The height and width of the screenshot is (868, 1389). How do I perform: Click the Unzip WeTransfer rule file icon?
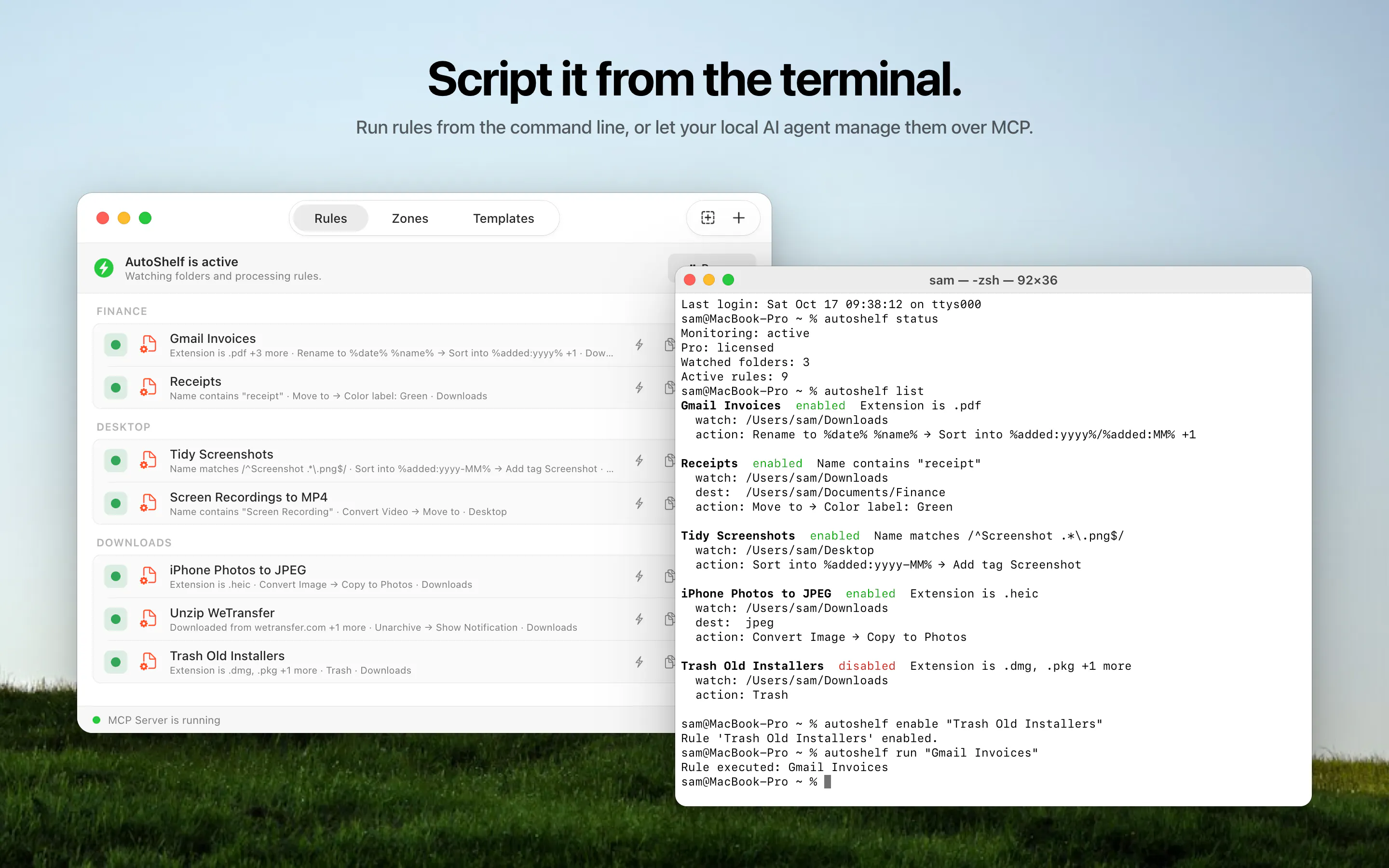pos(148,619)
